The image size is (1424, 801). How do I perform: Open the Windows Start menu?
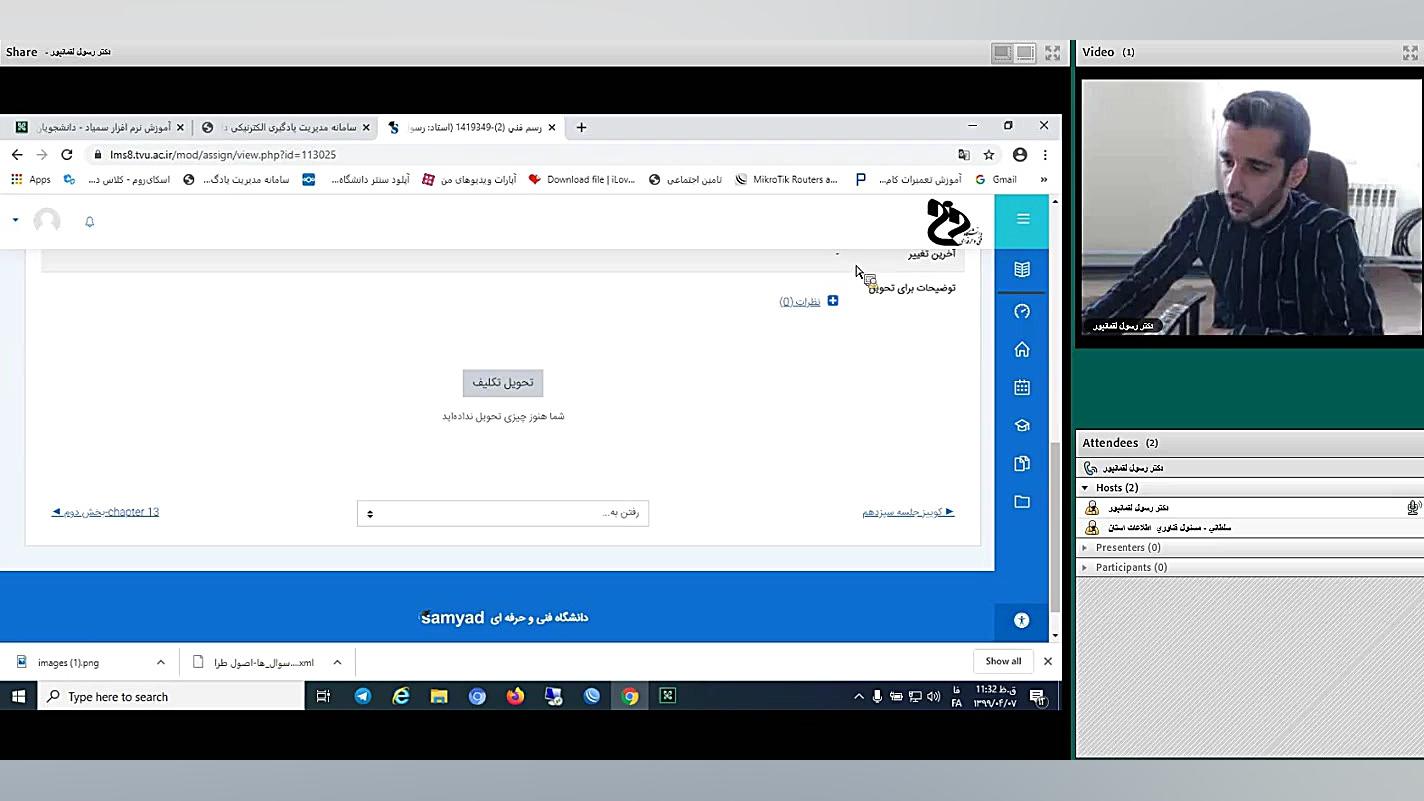click(x=18, y=697)
